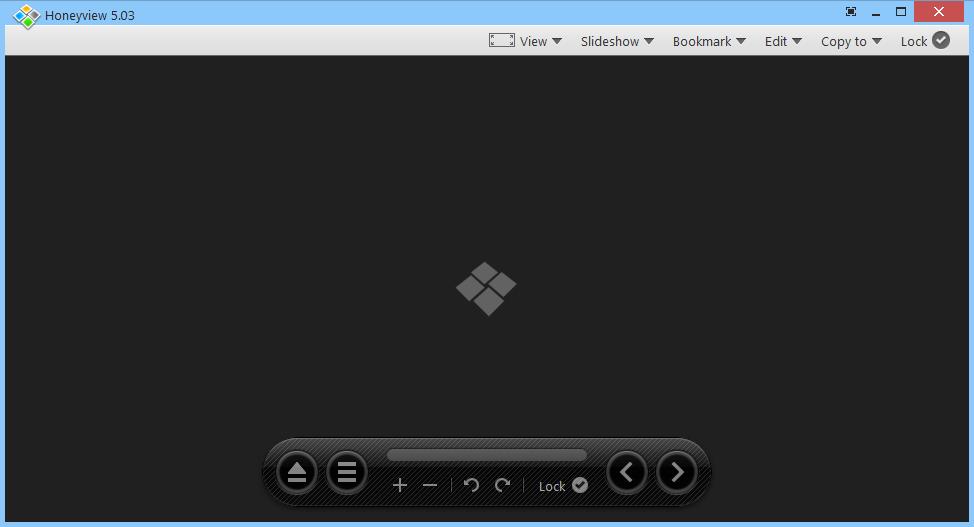
Task: Zoom in with the plus icon
Action: point(400,485)
